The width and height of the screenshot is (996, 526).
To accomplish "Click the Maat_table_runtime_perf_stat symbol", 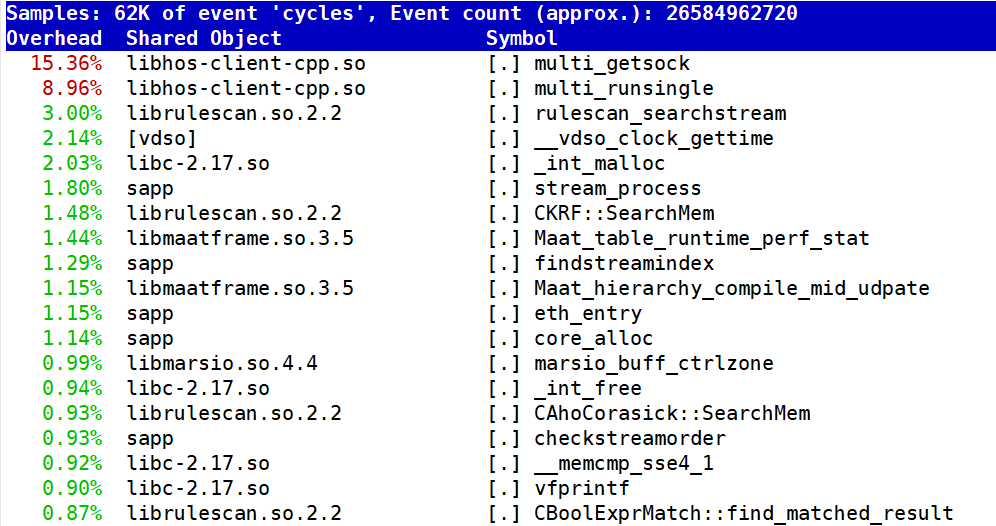I will tap(701, 239).
